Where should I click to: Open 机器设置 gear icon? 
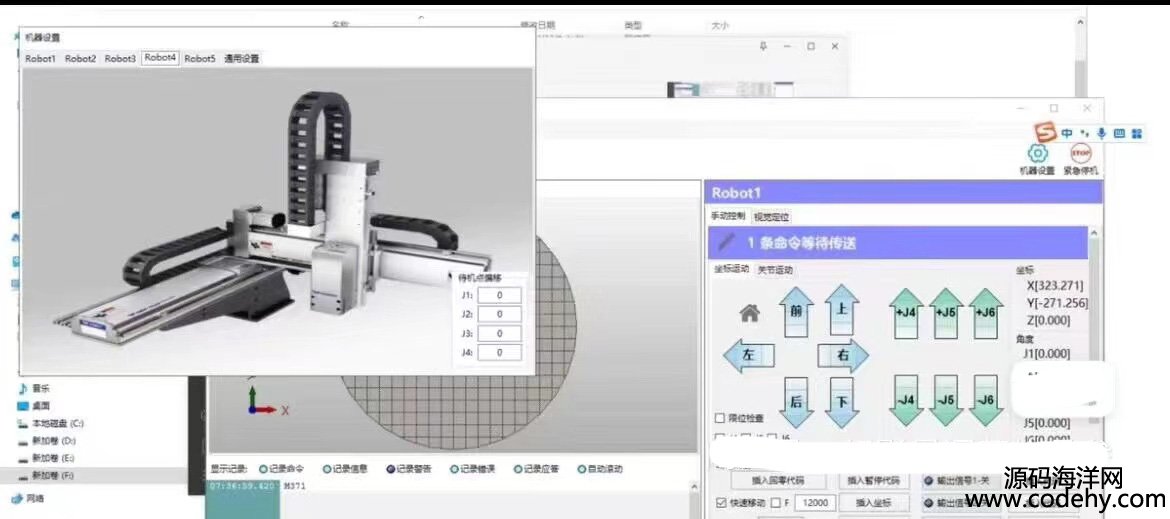(1037, 154)
